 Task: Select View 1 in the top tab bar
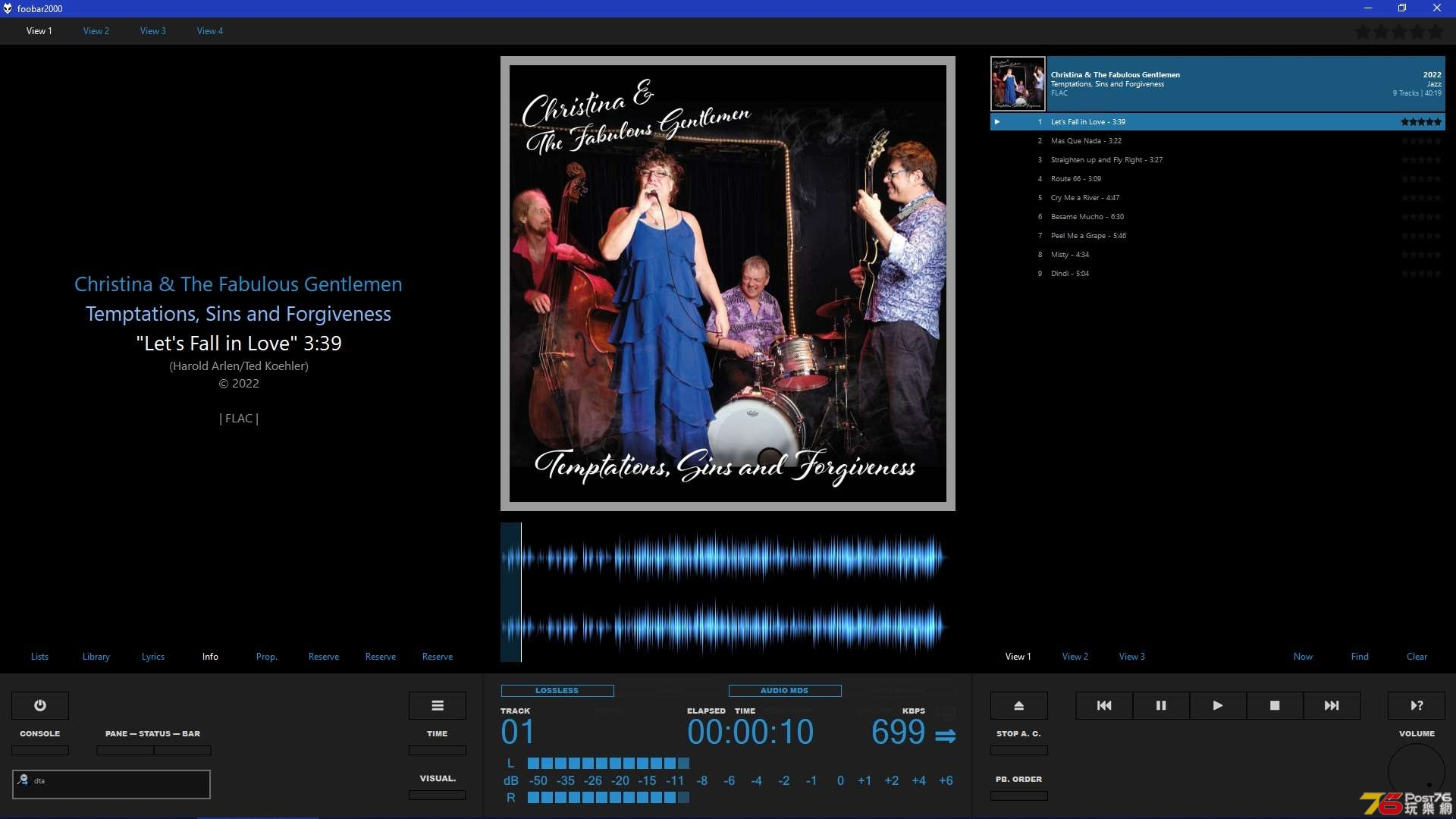tap(39, 31)
